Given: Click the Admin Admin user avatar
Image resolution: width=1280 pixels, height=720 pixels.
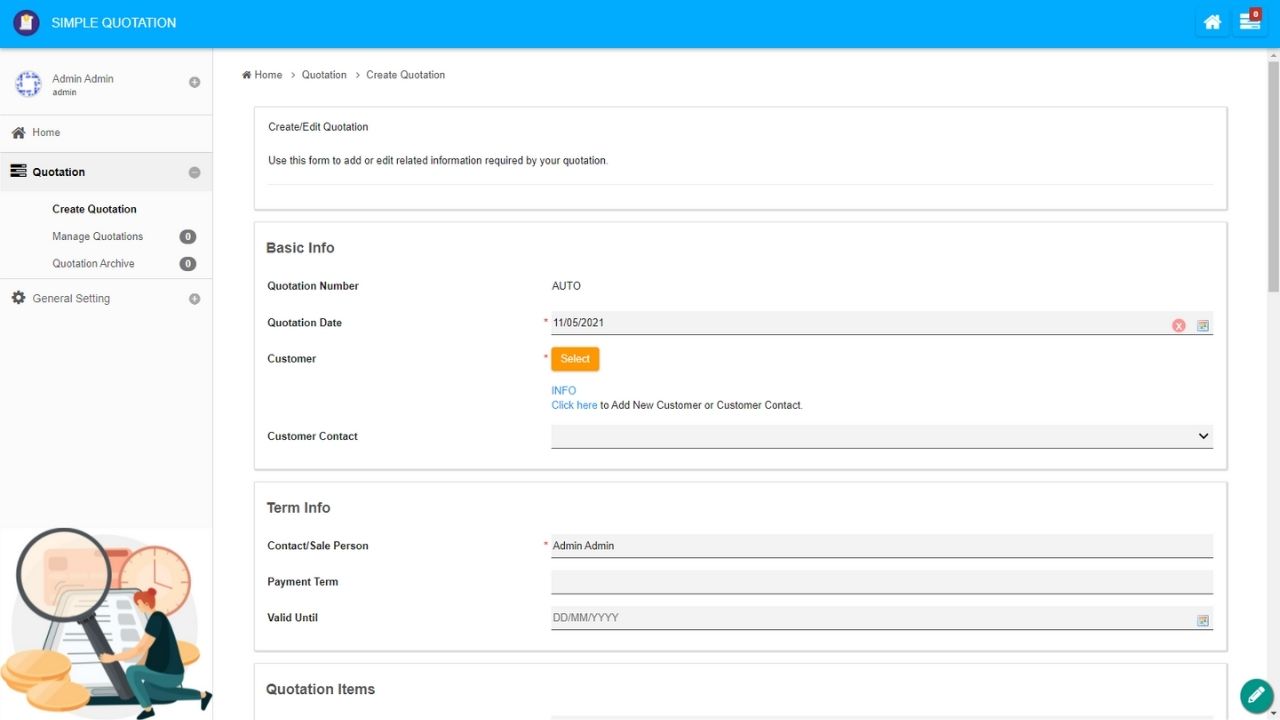Looking at the screenshot, I should [x=28, y=84].
